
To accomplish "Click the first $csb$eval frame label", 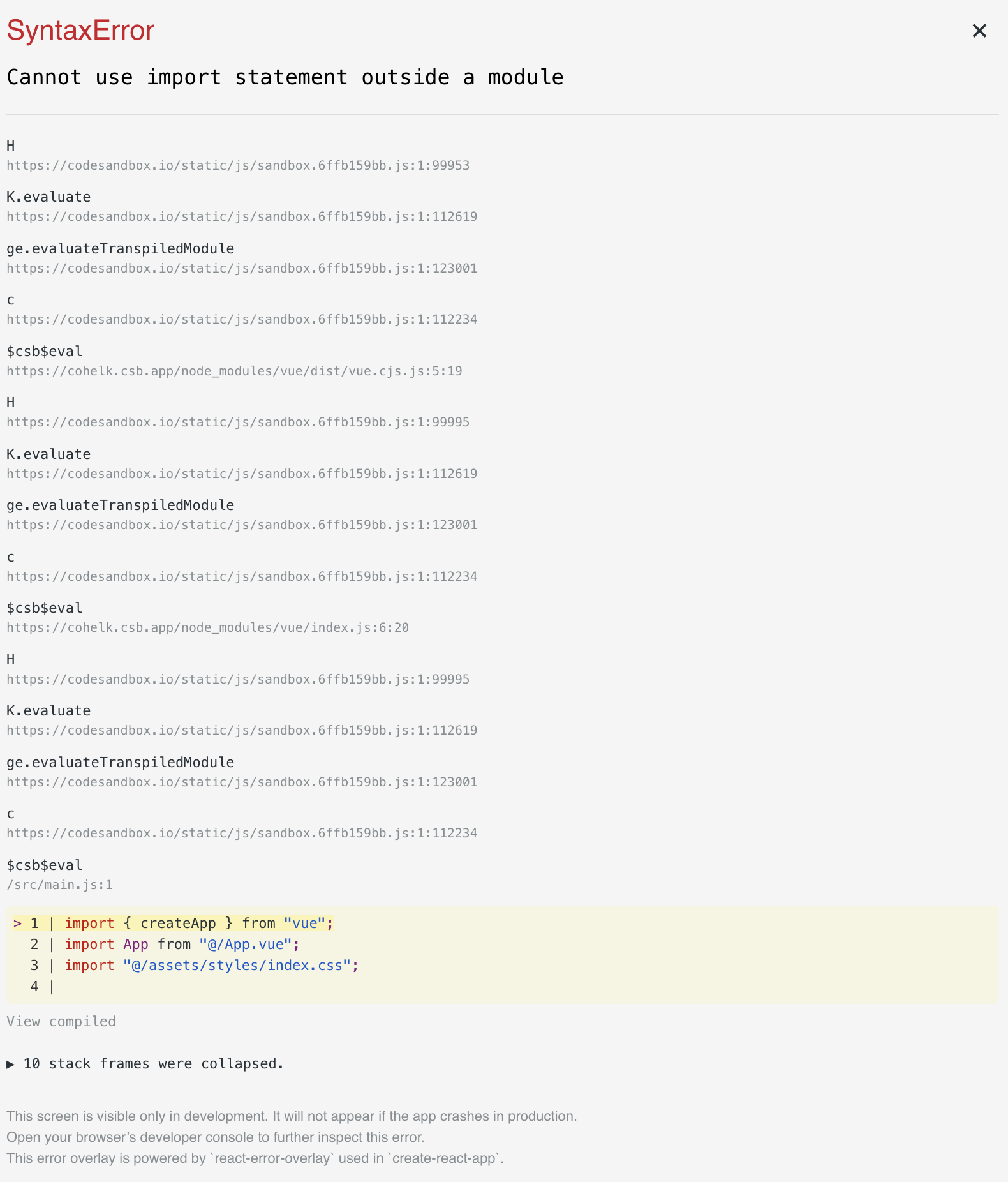I will [x=45, y=351].
